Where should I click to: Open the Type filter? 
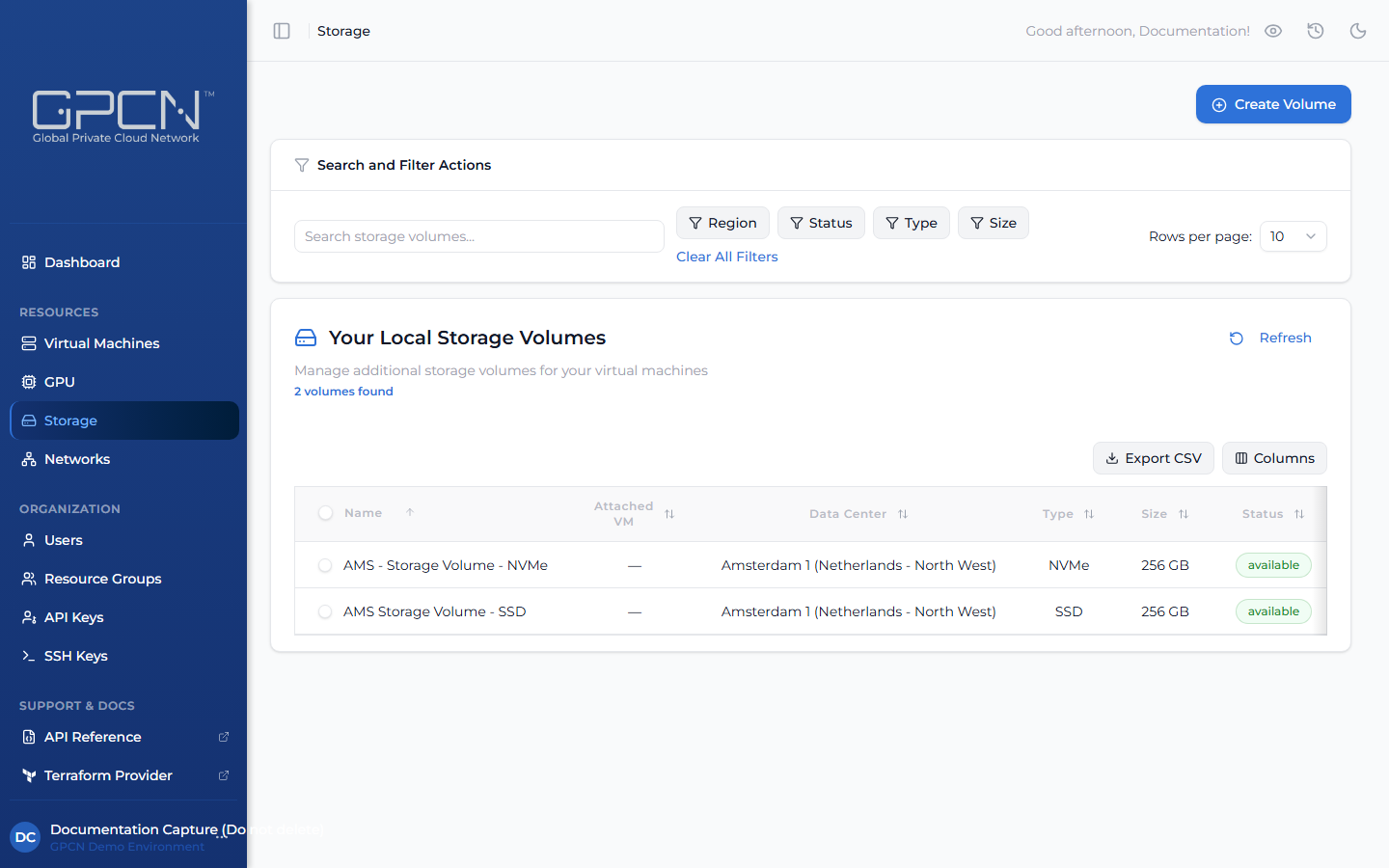click(x=912, y=223)
